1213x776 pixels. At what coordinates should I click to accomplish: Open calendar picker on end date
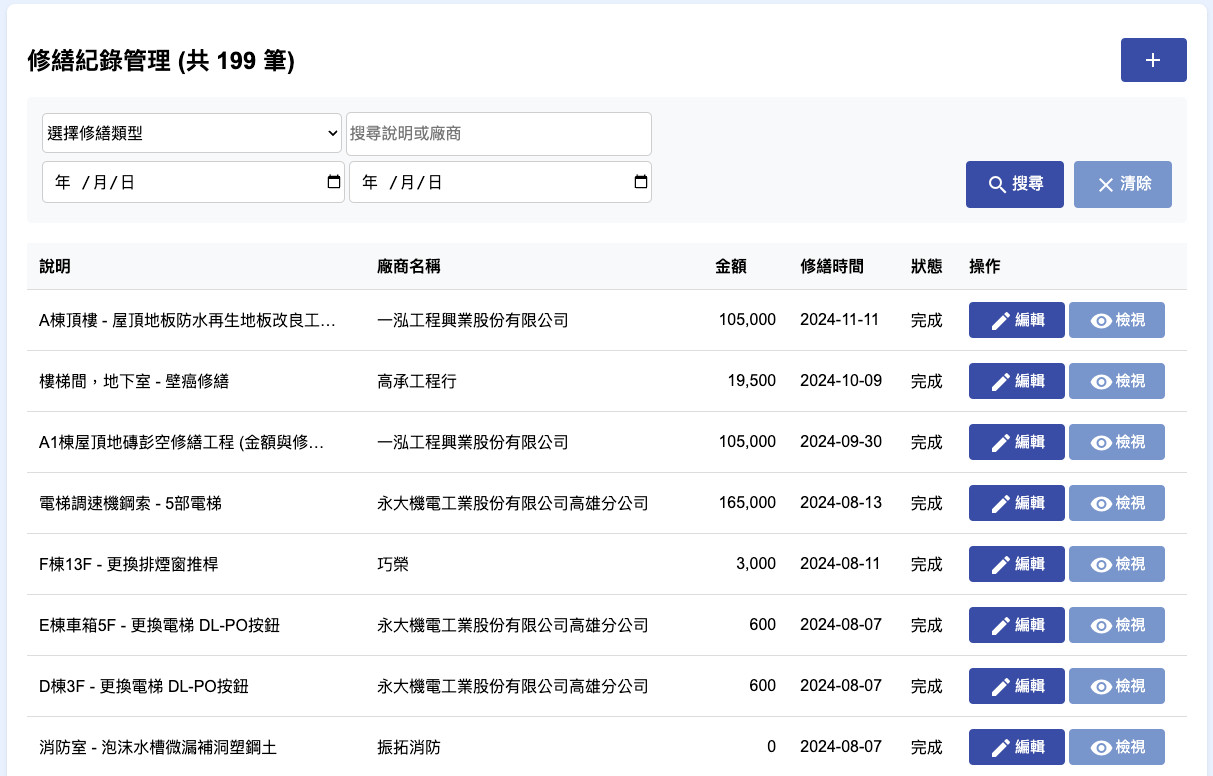pyautogui.click(x=641, y=182)
